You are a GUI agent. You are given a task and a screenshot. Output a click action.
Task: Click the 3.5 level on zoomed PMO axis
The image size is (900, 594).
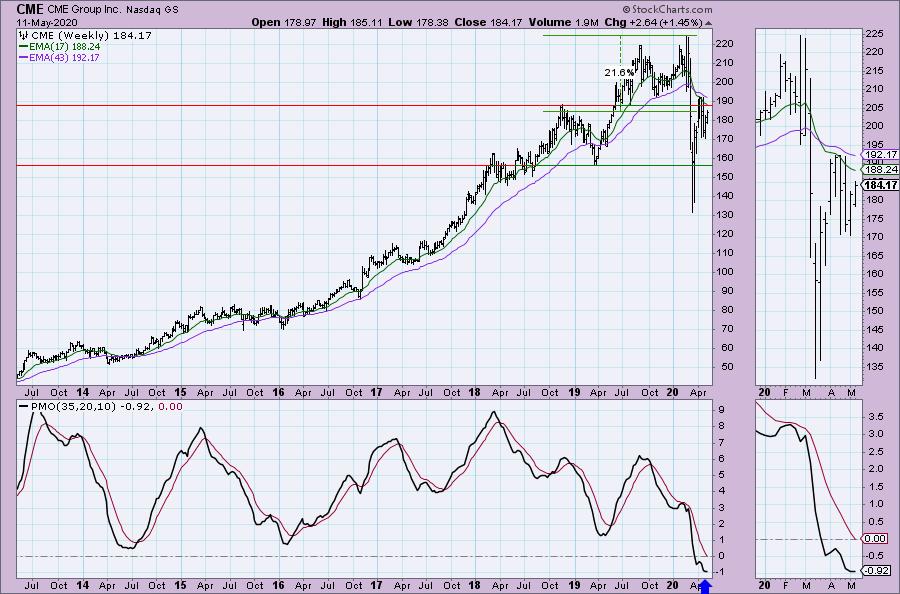[876, 417]
